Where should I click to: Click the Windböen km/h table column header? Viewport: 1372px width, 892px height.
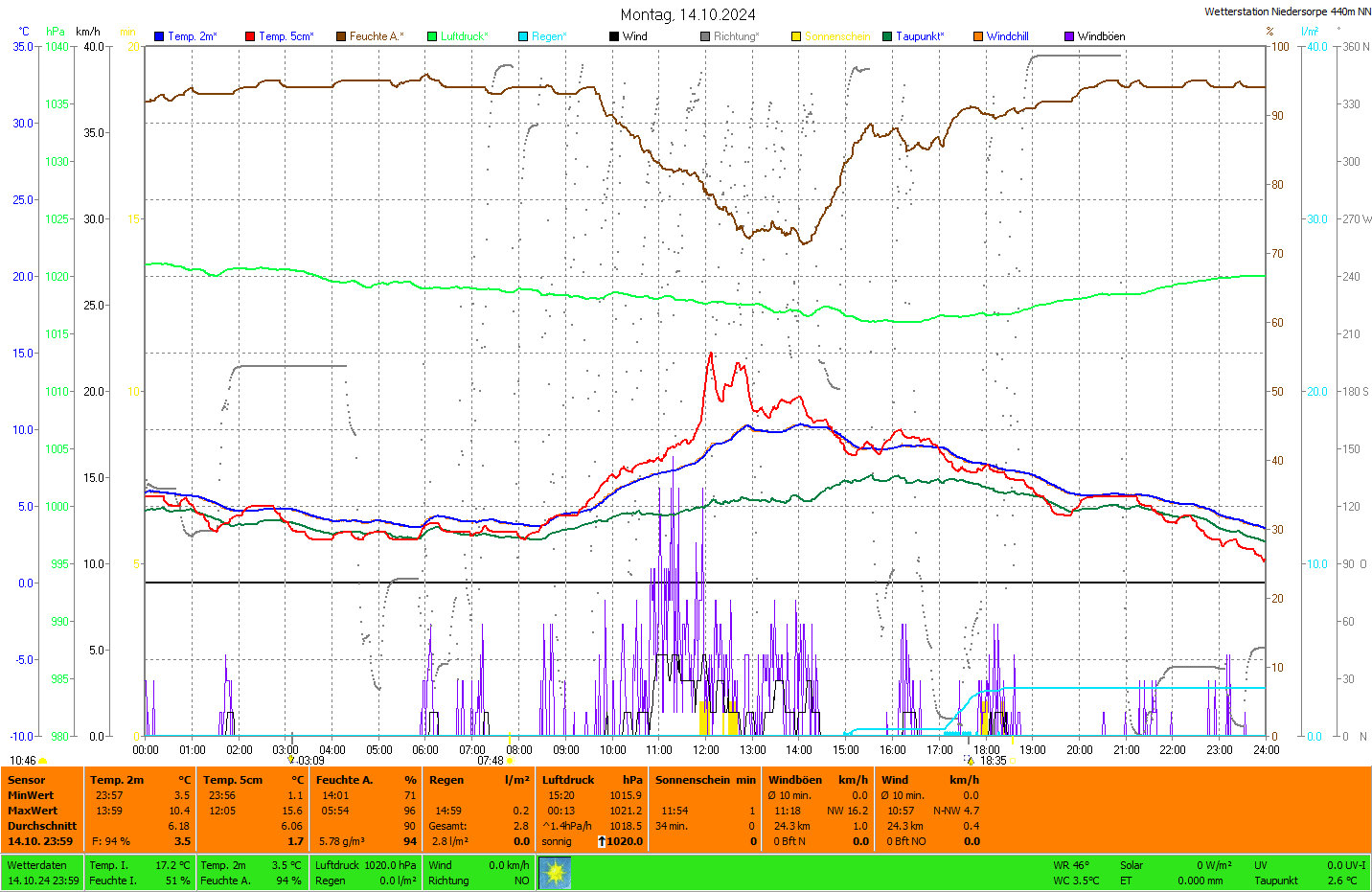[817, 780]
